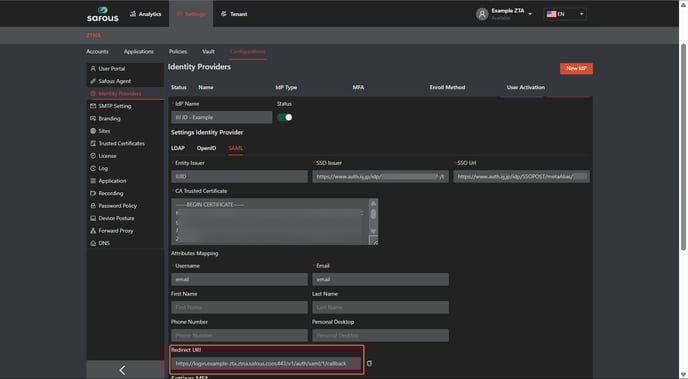Viewport: 688px width, 379px height.
Task: Click the user avatar icon
Action: click(482, 14)
